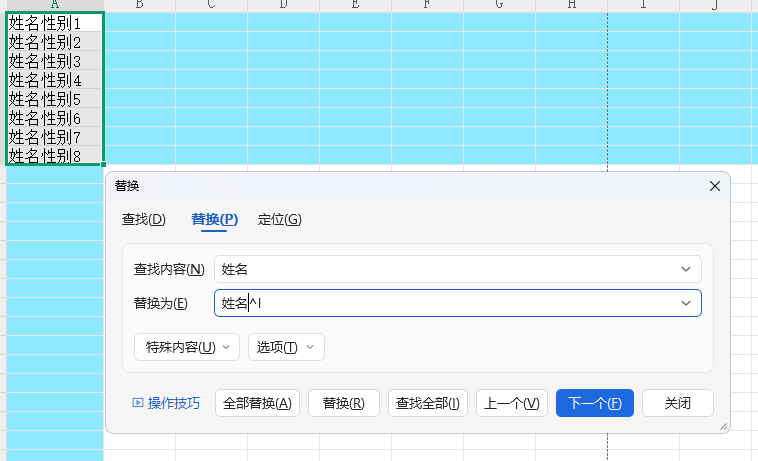Select column D header
This screenshot has width=758, height=461.
(283, 5)
